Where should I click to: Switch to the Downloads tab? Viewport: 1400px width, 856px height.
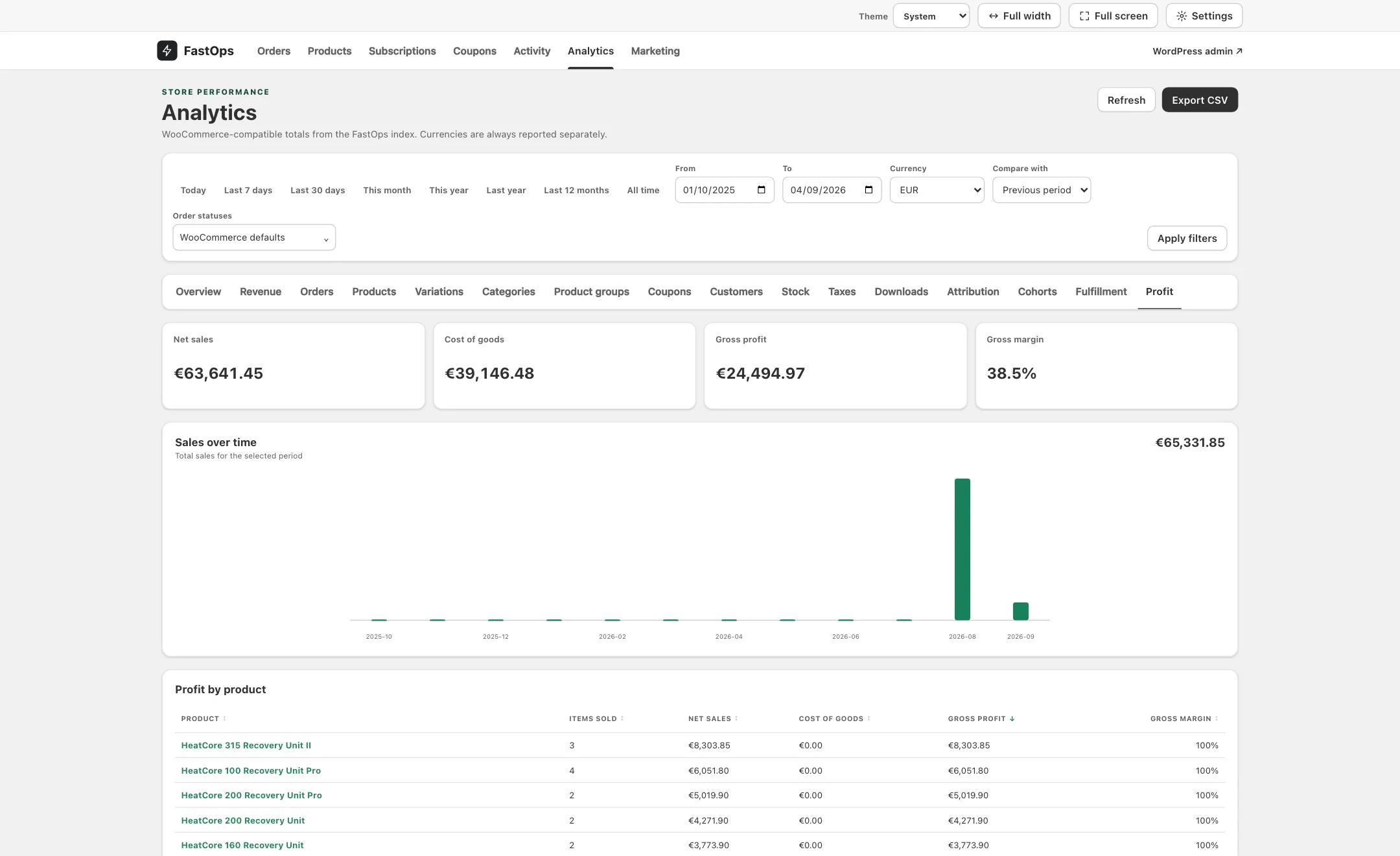point(902,292)
